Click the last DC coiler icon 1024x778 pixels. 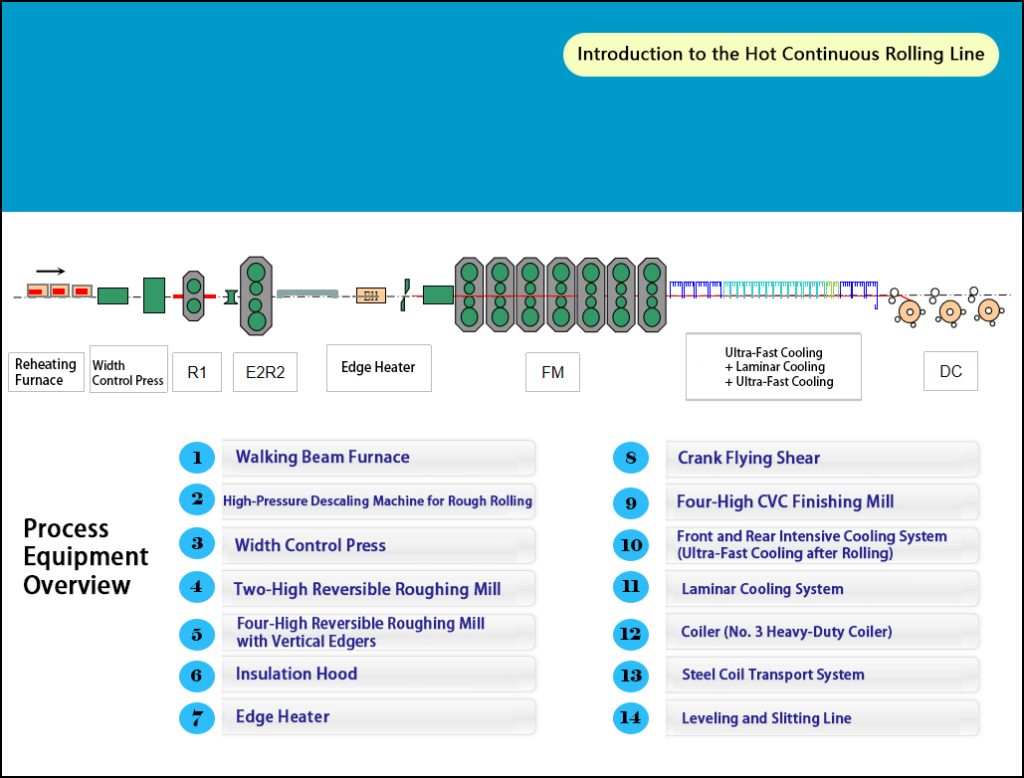click(988, 311)
